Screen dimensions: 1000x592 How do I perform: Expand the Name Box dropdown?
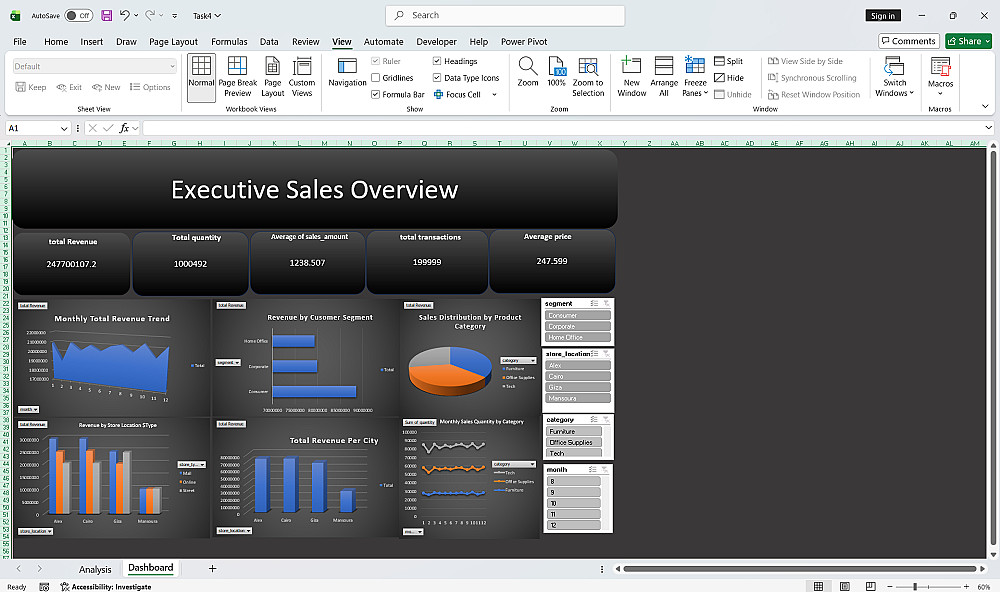[x=64, y=128]
